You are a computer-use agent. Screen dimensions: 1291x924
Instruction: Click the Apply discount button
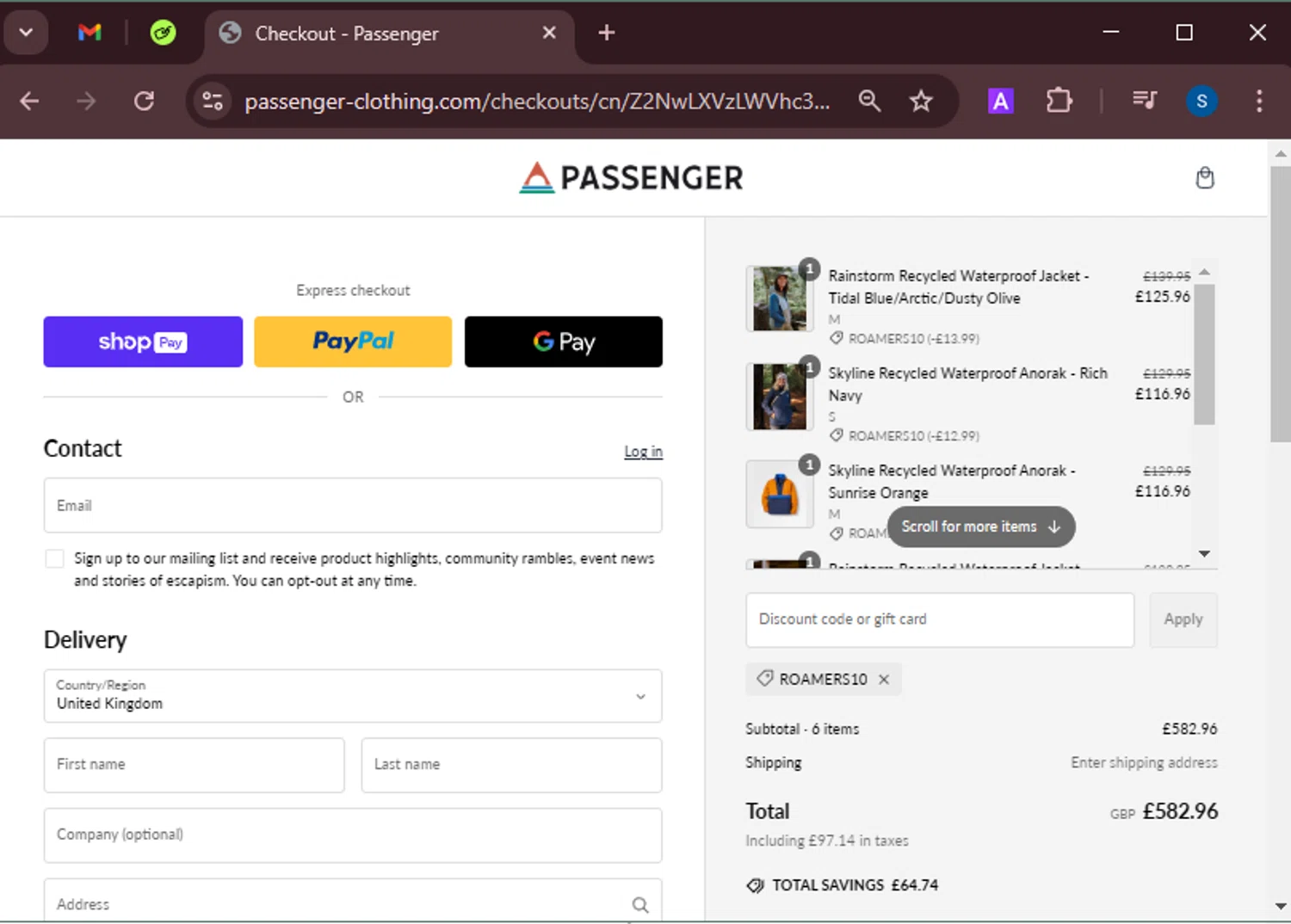pos(1183,619)
